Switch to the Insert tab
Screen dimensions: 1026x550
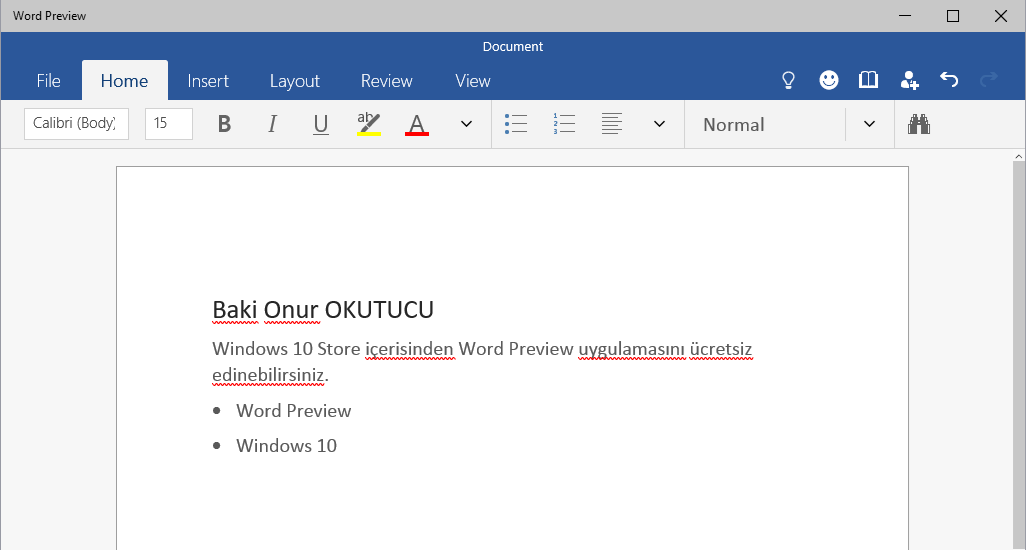(208, 80)
